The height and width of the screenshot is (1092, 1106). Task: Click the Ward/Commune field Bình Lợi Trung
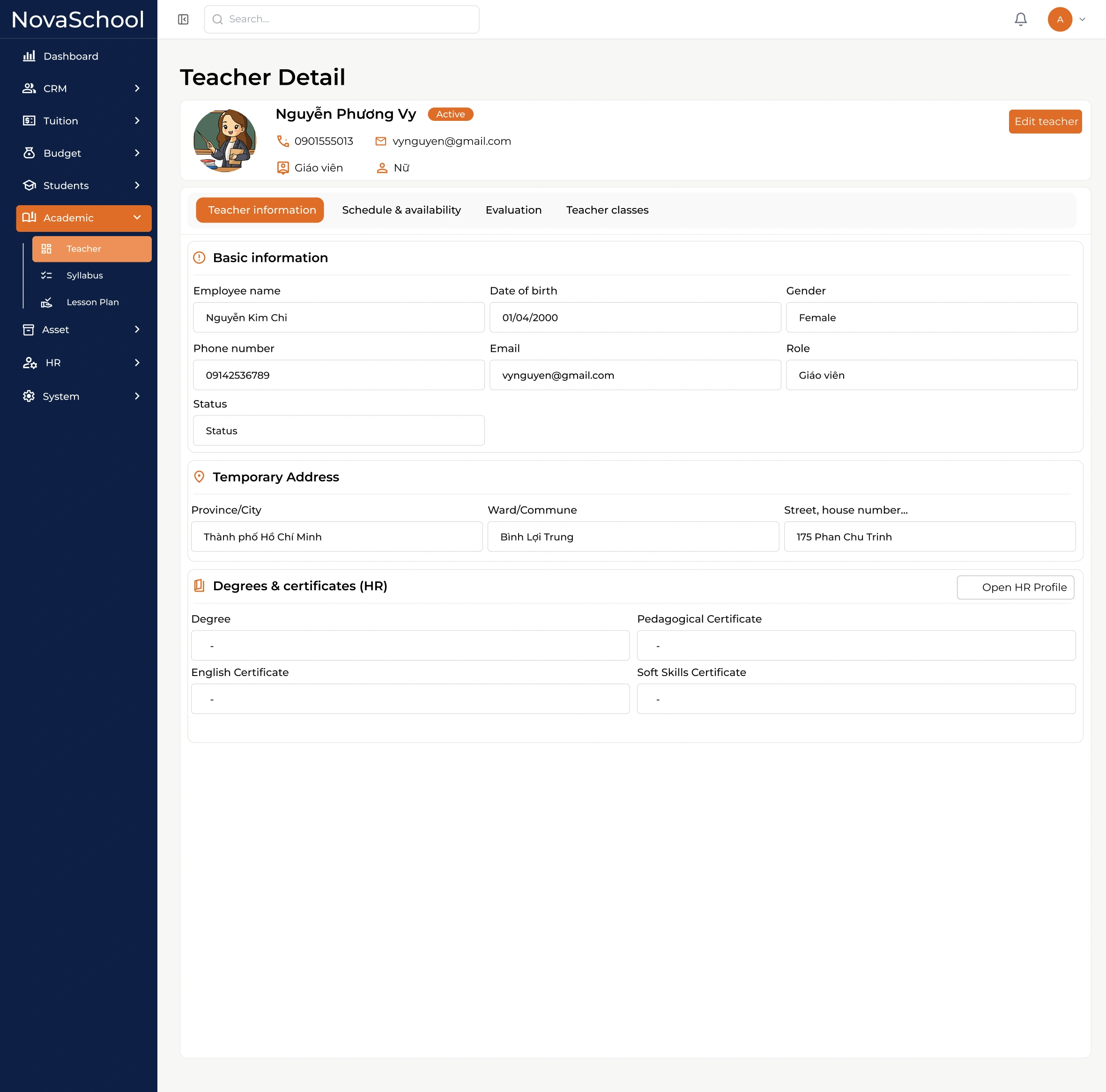(x=633, y=536)
